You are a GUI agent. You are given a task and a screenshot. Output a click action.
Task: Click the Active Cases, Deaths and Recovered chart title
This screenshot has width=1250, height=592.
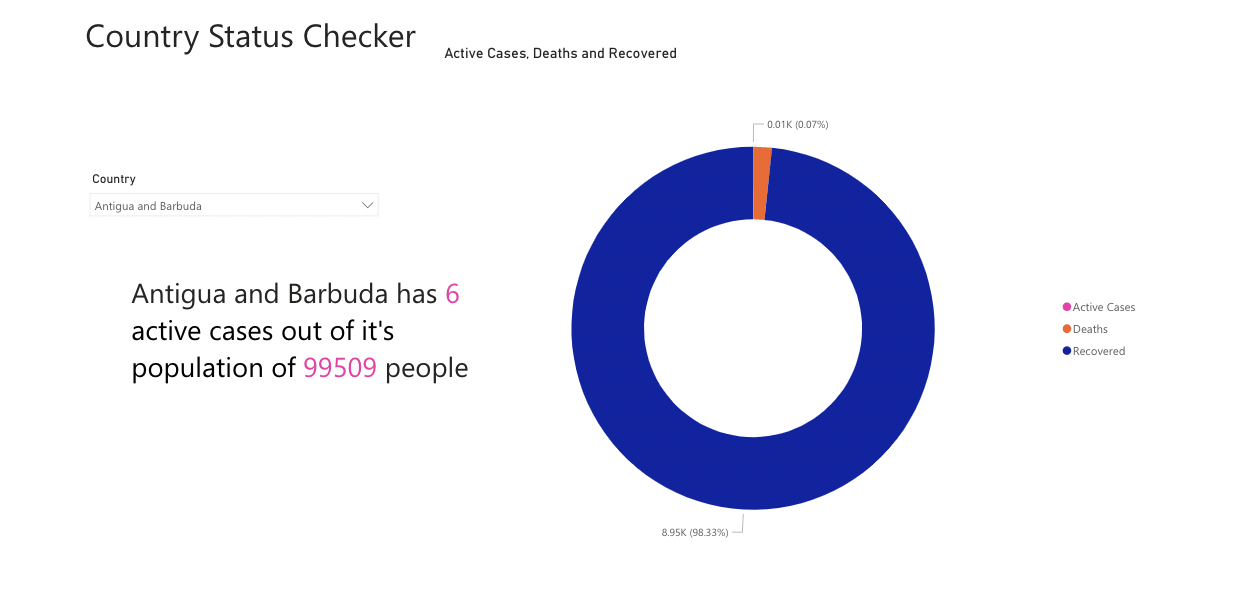560,53
